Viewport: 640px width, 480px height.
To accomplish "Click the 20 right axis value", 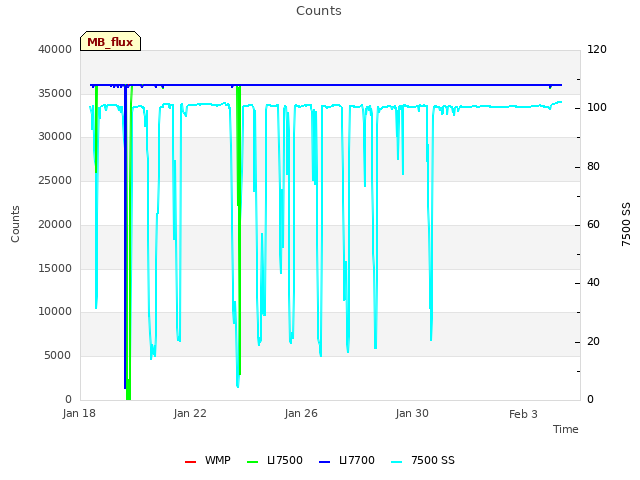I will pyautogui.click(x=593, y=341).
